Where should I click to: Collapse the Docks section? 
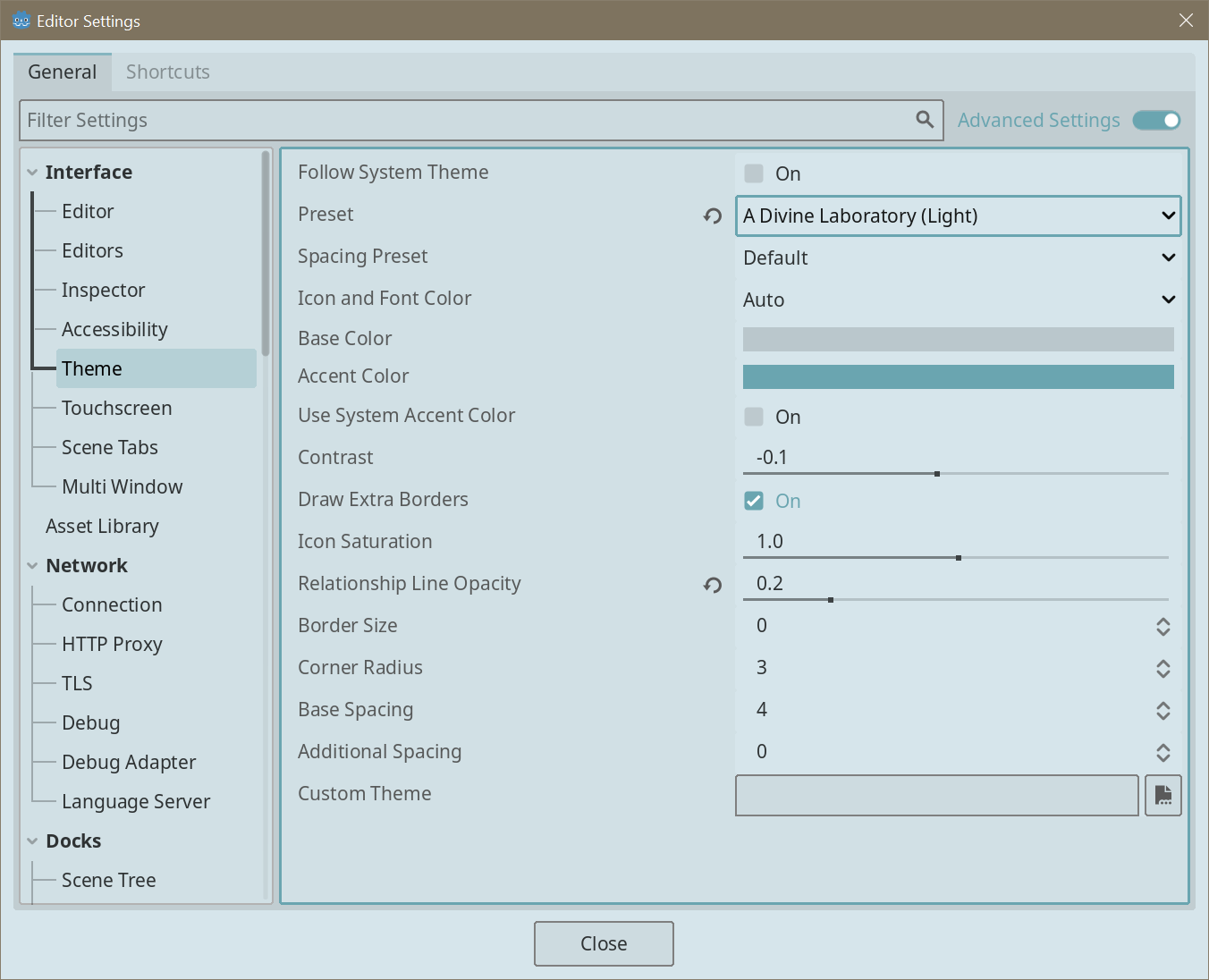click(32, 841)
